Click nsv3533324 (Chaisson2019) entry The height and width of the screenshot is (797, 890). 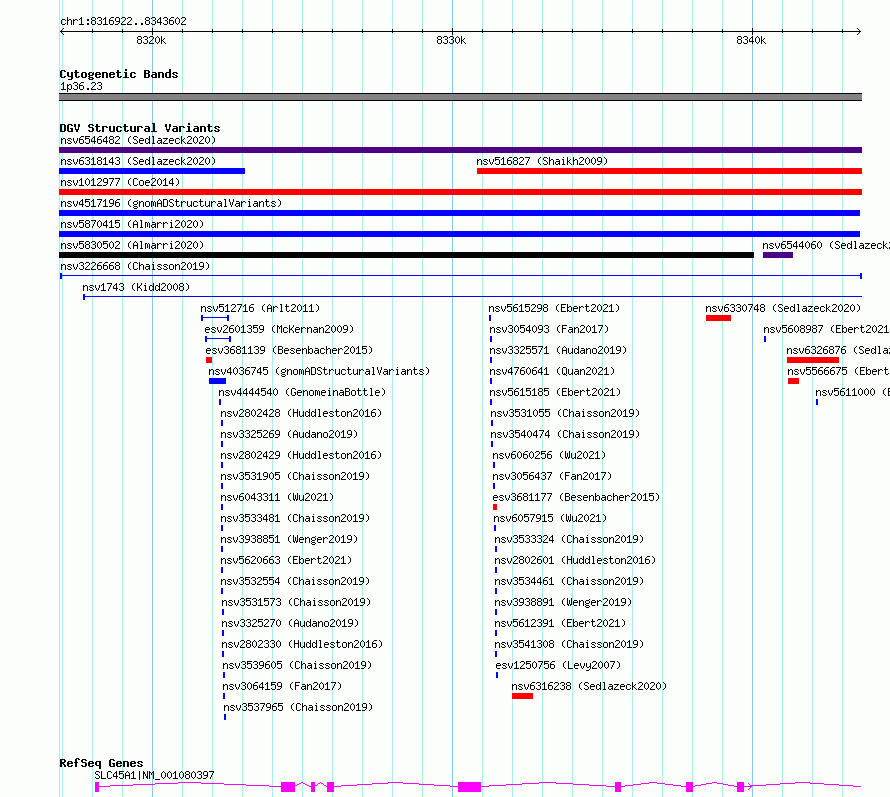(569, 539)
